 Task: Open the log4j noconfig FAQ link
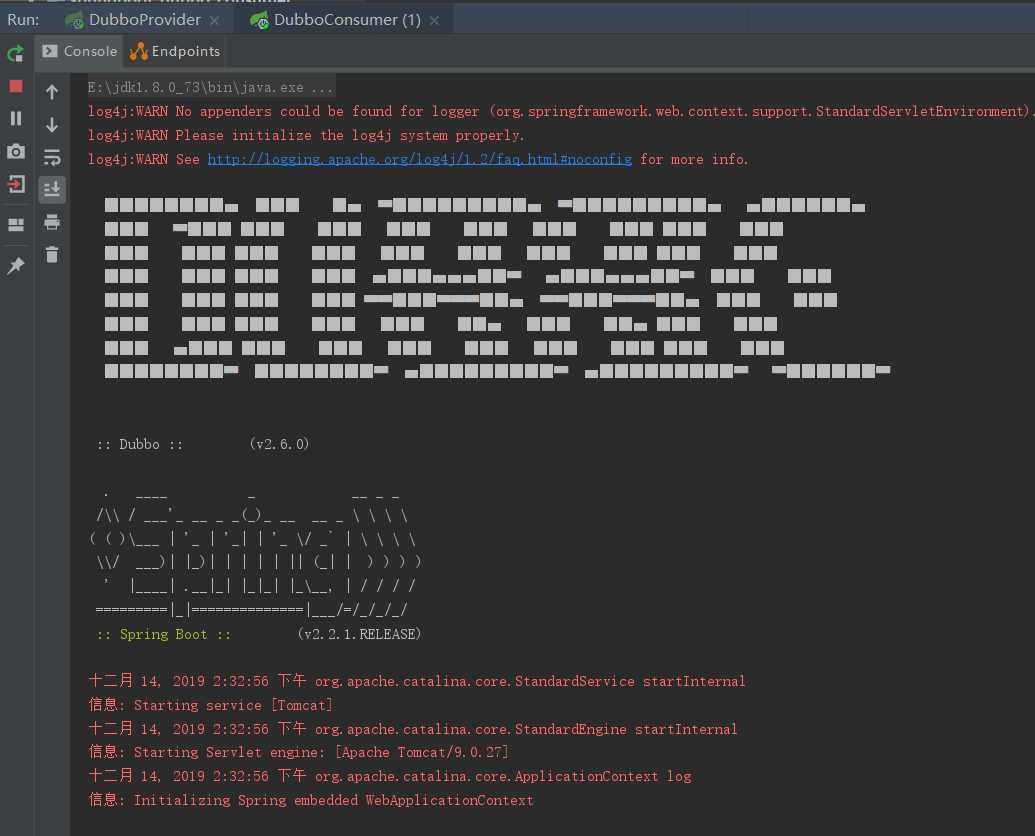(x=419, y=159)
